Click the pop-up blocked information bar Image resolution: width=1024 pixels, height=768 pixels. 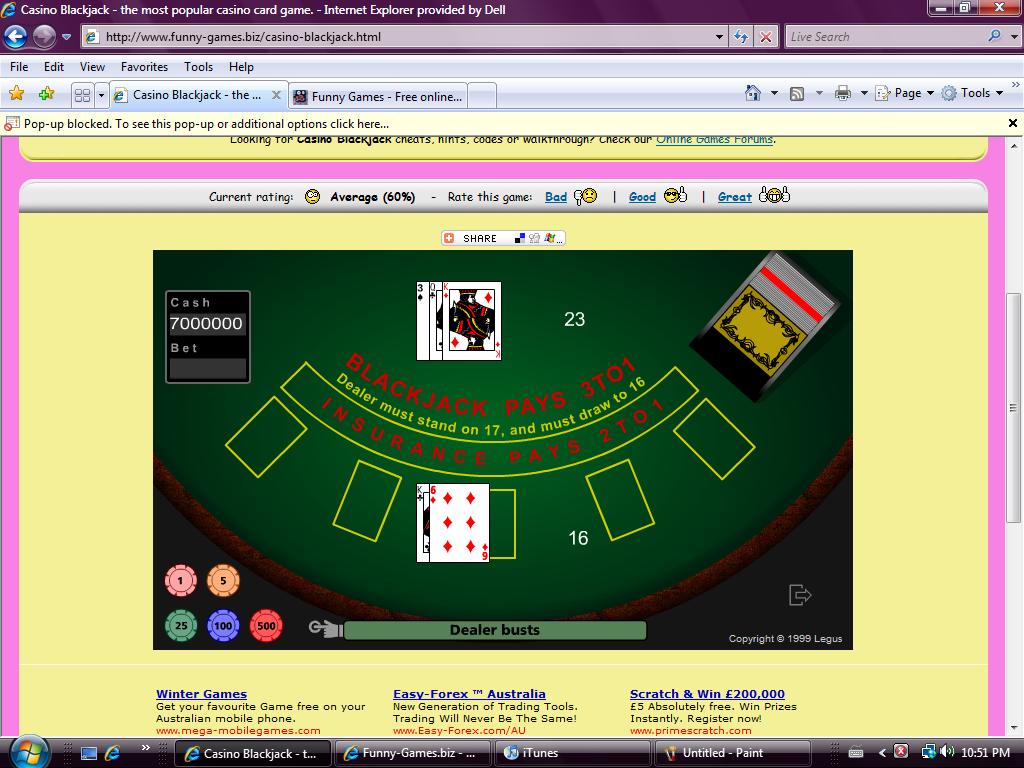503,123
